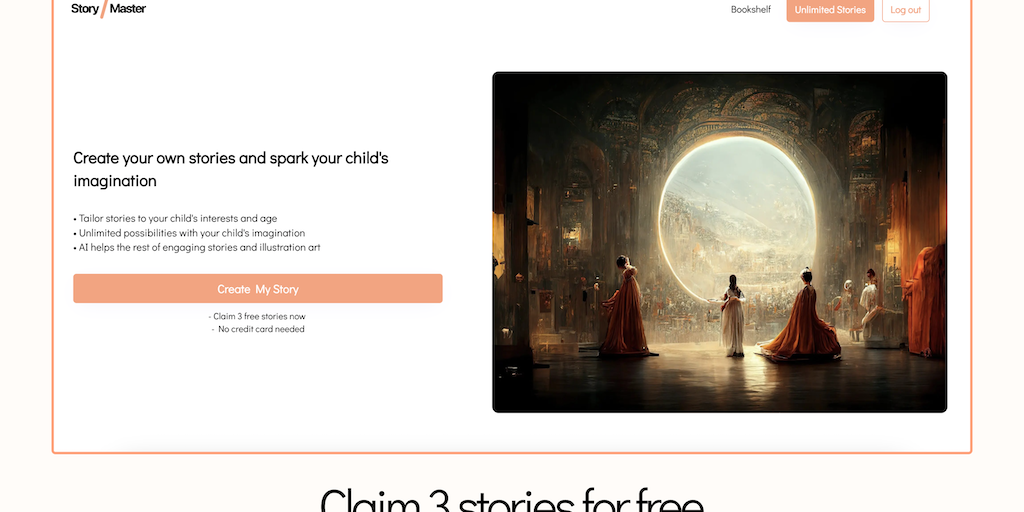The height and width of the screenshot is (512, 1024).
Task: Click the orange curtain at the illustration's right edge
Action: 926,300
